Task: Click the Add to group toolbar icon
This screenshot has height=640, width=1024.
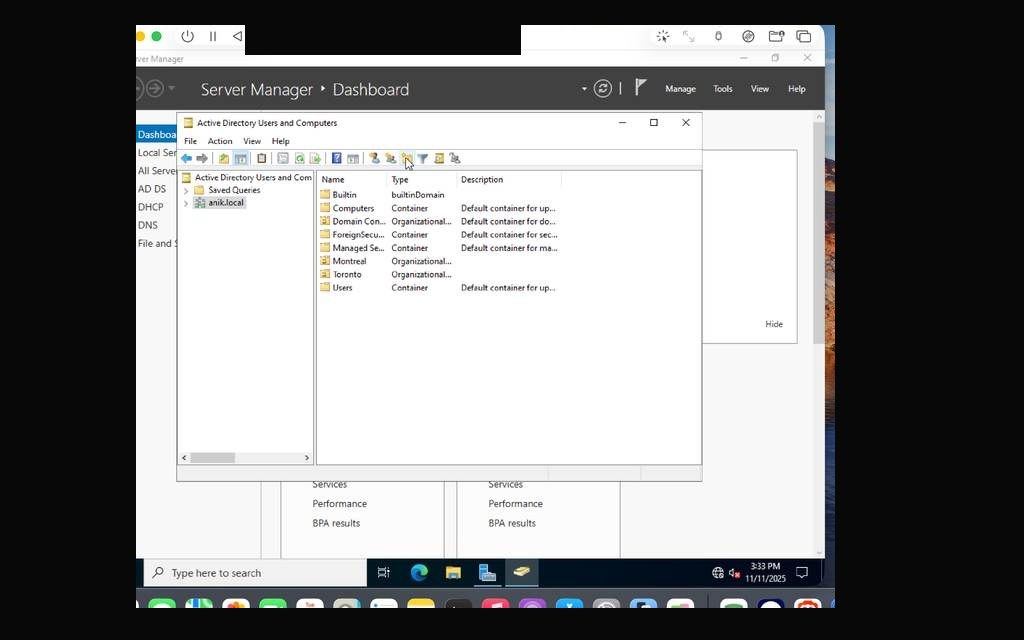Action: pos(455,159)
